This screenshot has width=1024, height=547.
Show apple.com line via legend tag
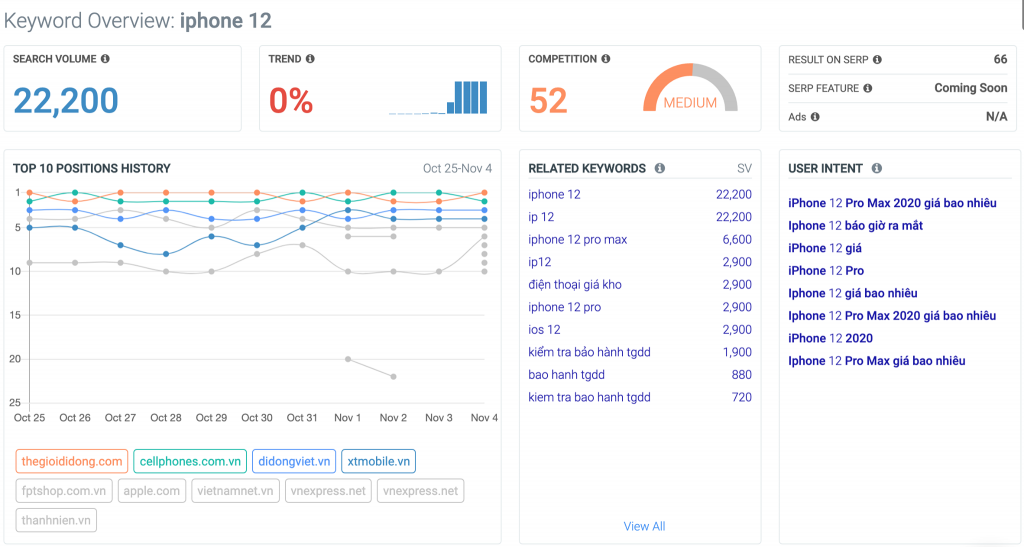tap(152, 491)
